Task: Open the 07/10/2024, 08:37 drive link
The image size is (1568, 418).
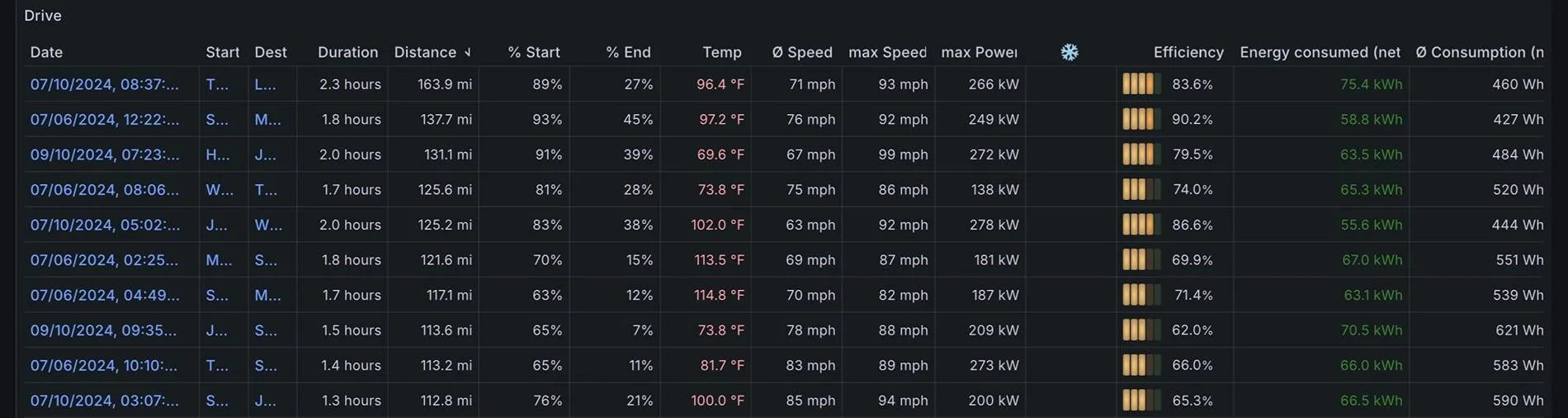Action: pyautogui.click(x=104, y=84)
